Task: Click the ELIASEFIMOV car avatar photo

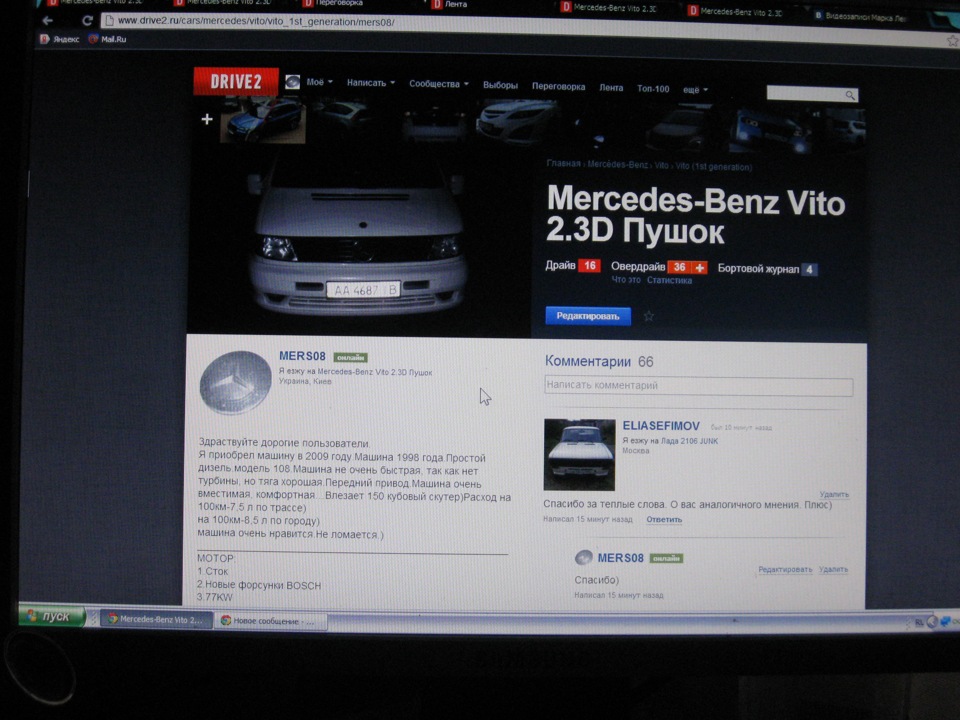Action: coord(579,454)
